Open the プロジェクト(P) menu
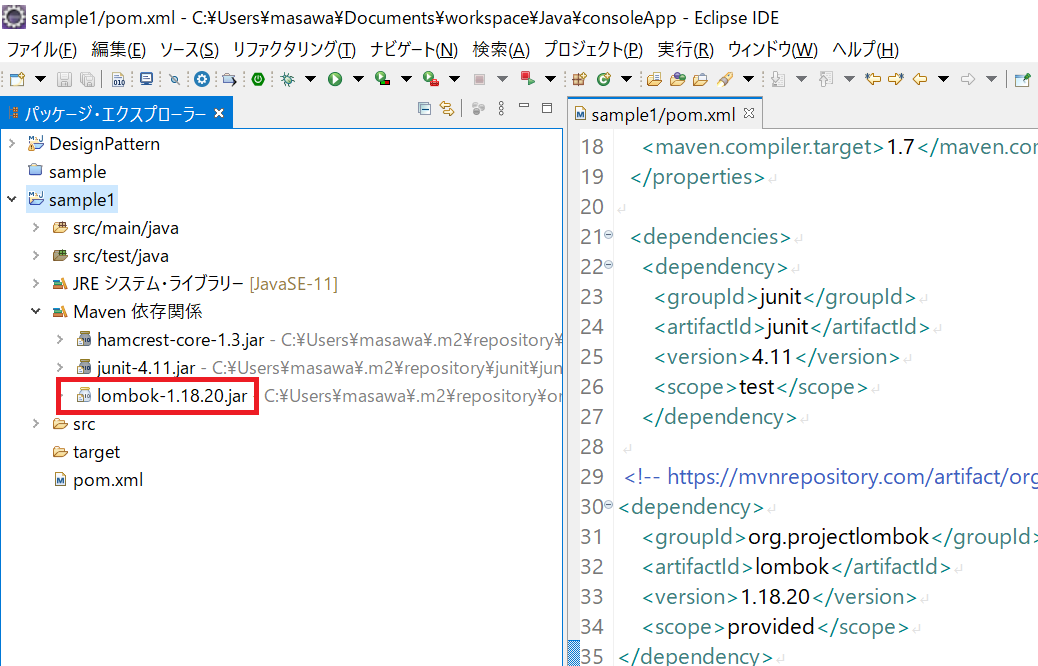 (593, 50)
